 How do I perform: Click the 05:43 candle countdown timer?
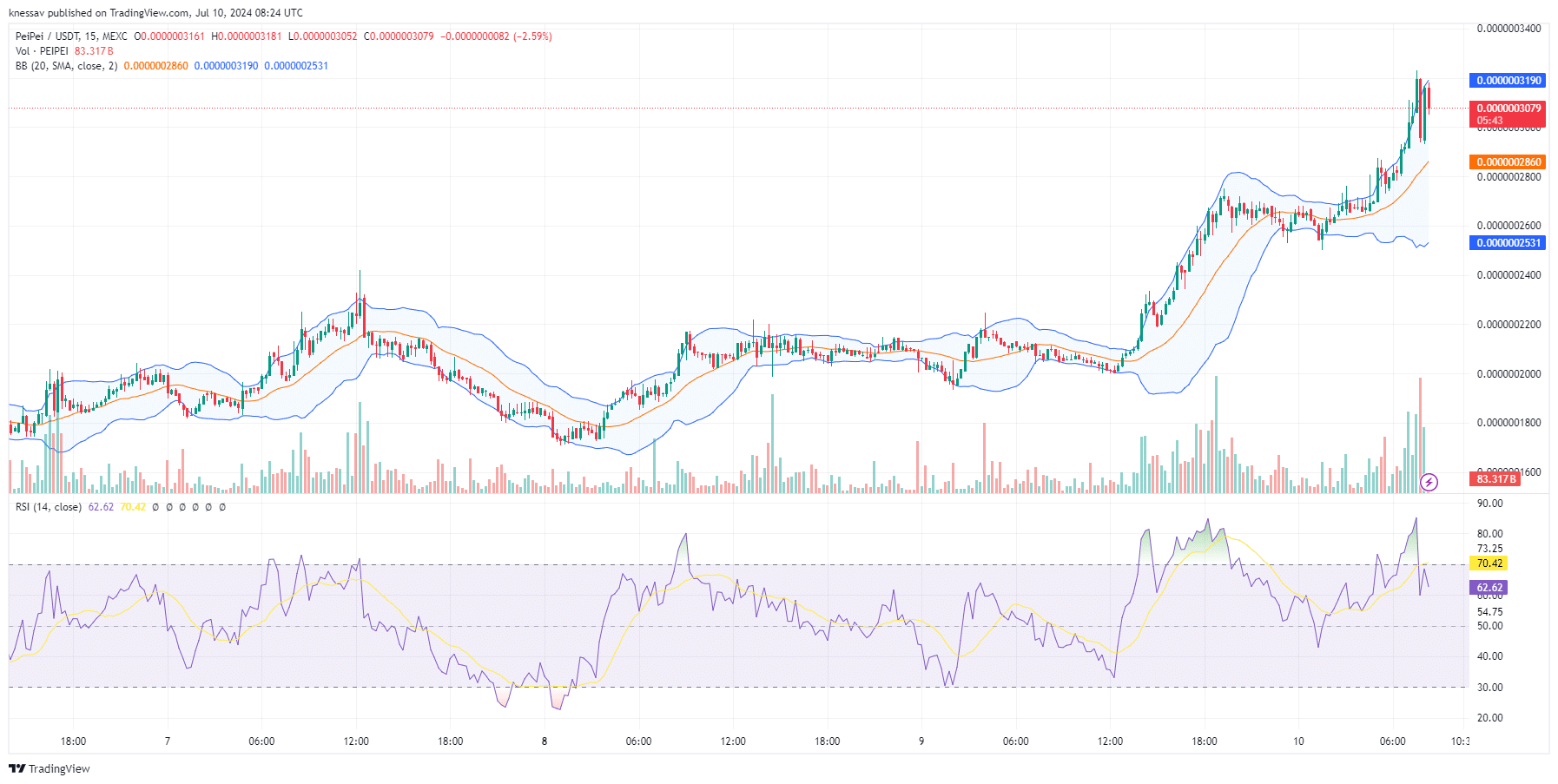[x=1490, y=121]
